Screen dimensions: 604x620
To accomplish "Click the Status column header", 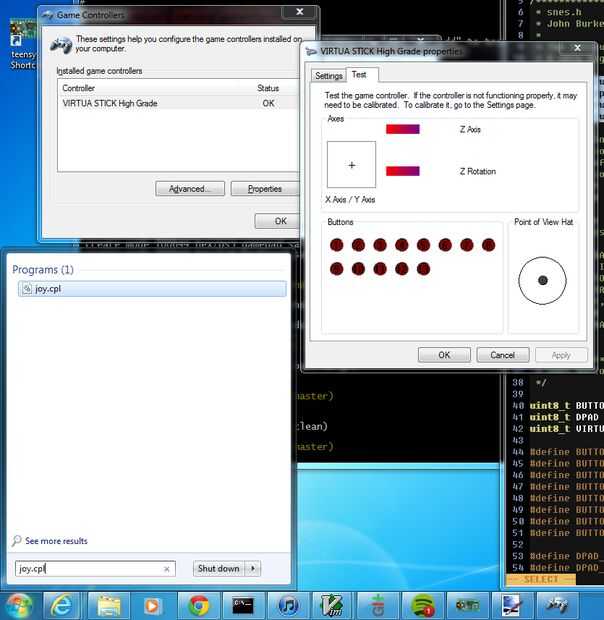I will pyautogui.click(x=268, y=88).
